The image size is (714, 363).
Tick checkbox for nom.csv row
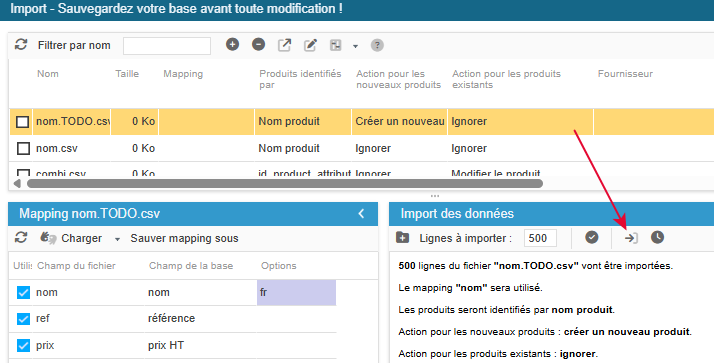[22, 148]
